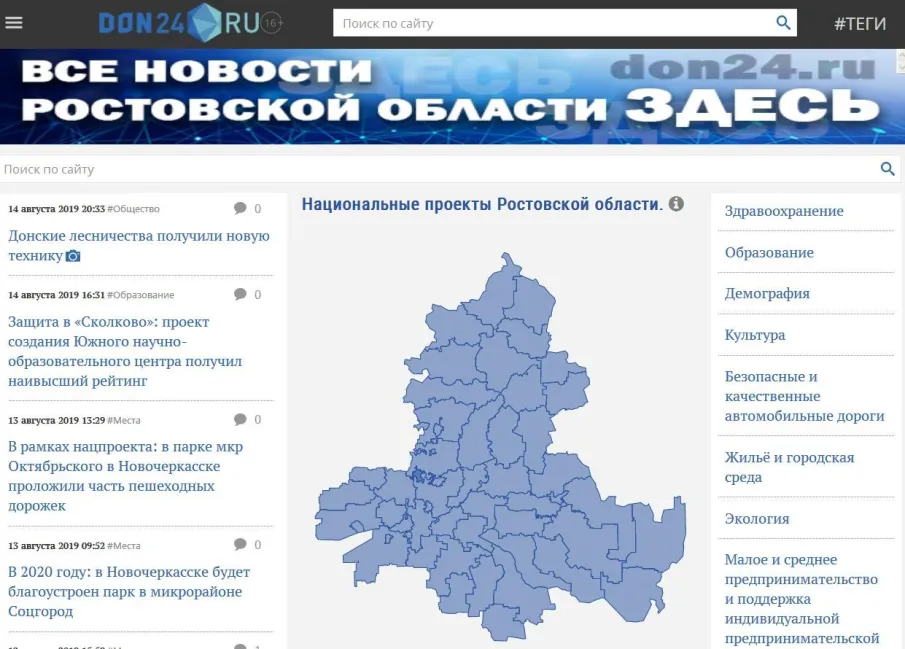Select Здравоохранение project category
Image resolution: width=905 pixels, height=649 pixels.
784,211
